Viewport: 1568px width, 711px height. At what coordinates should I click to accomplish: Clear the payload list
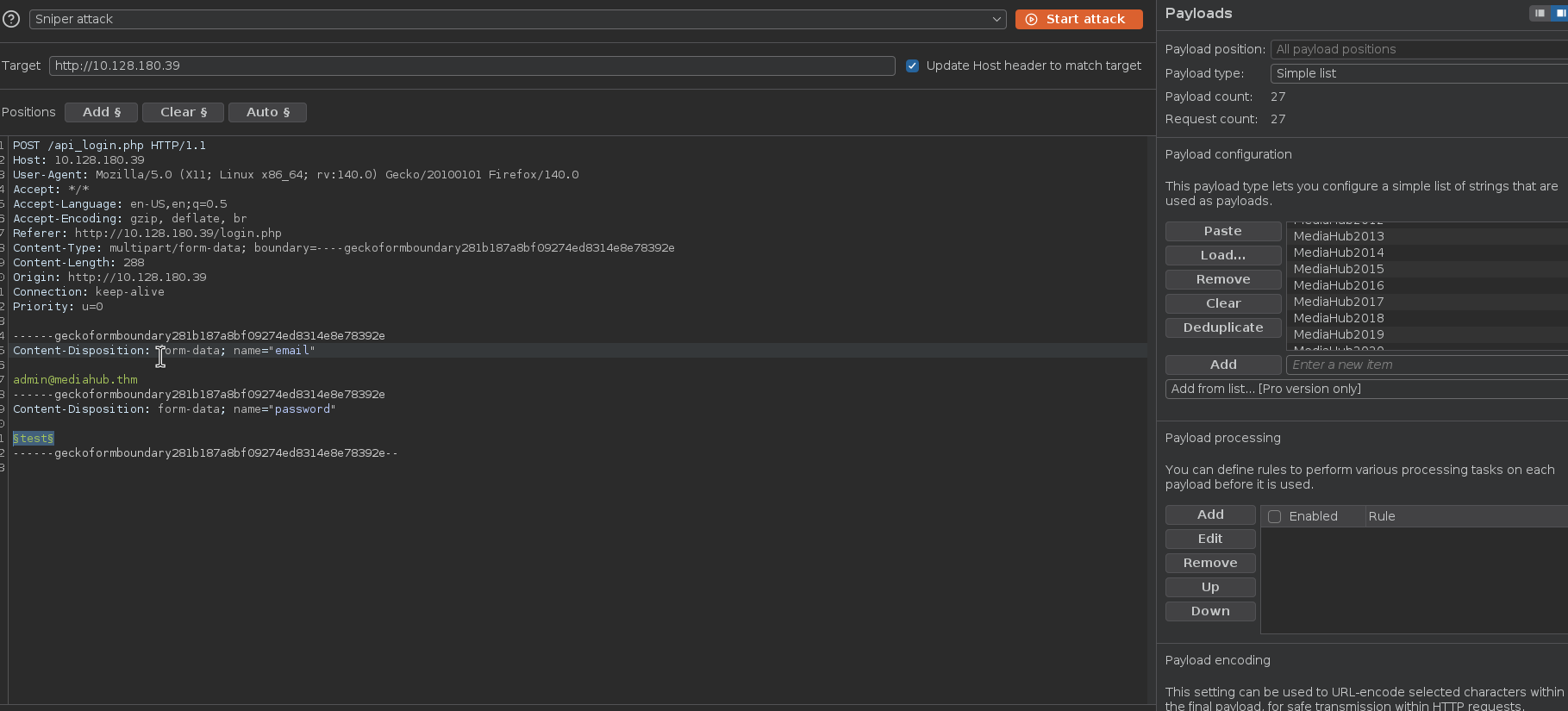point(1222,303)
